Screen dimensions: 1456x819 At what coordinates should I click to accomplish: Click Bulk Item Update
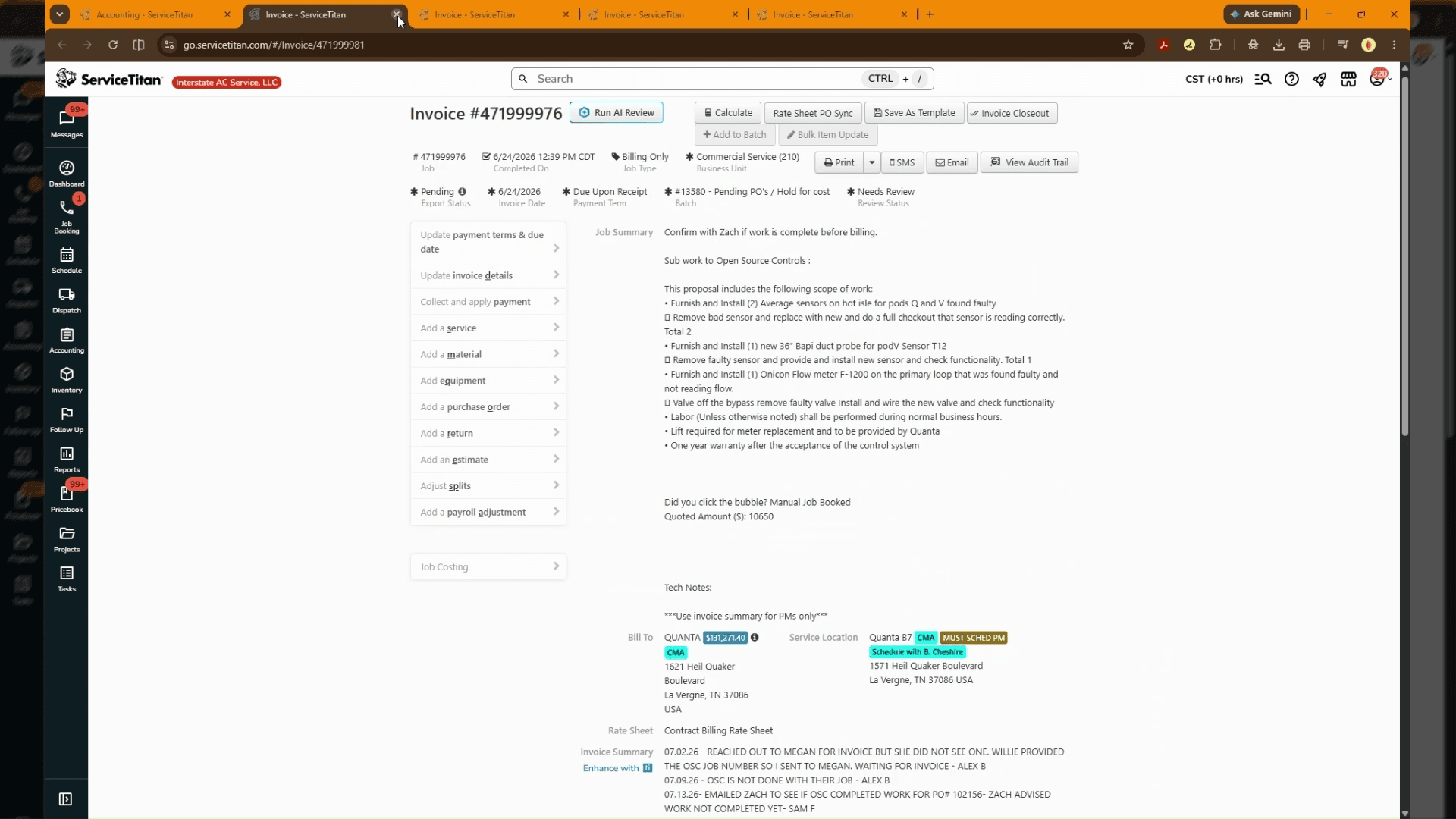pos(828,135)
